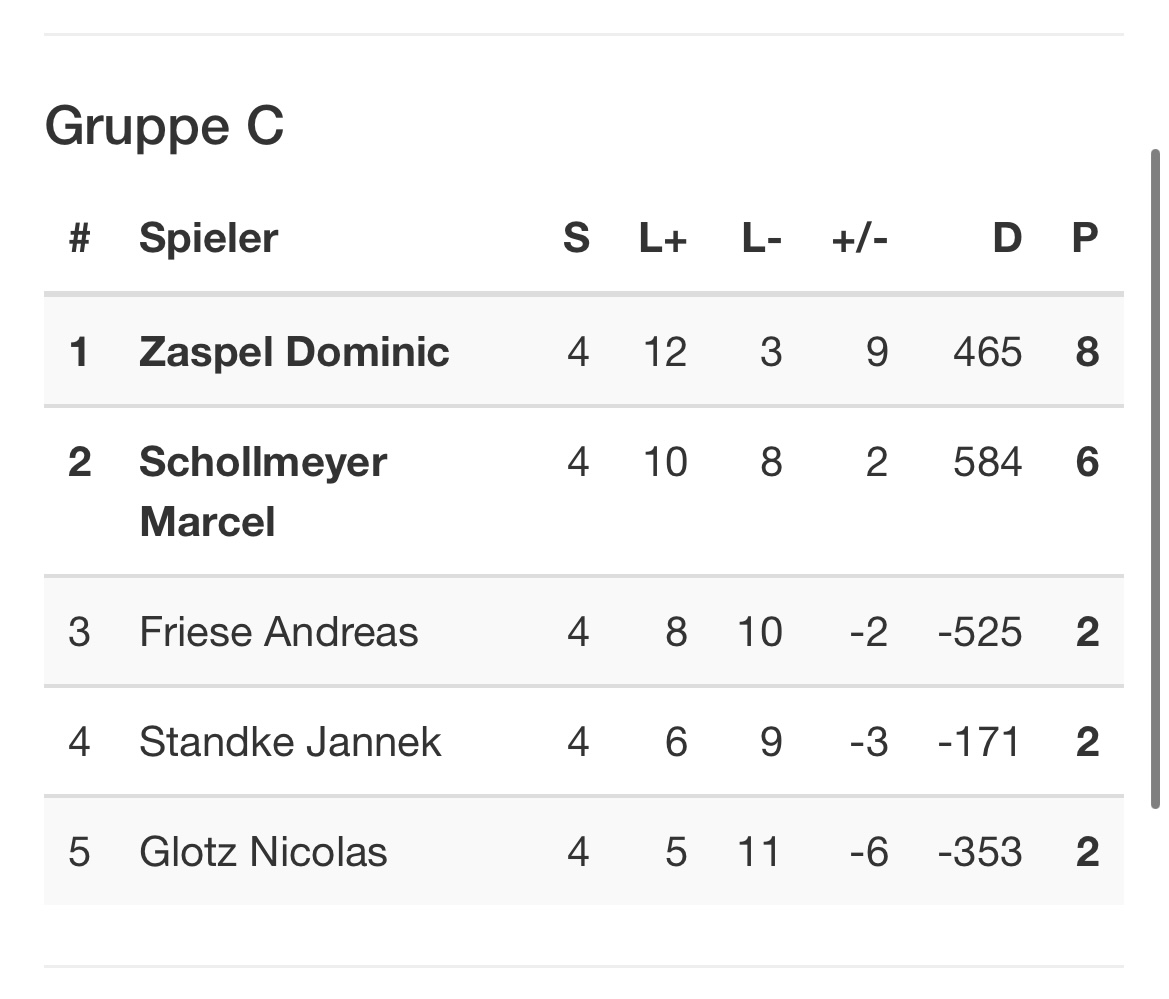The image size is (1169, 999).
Task: Click the S column header
Action: click(576, 238)
